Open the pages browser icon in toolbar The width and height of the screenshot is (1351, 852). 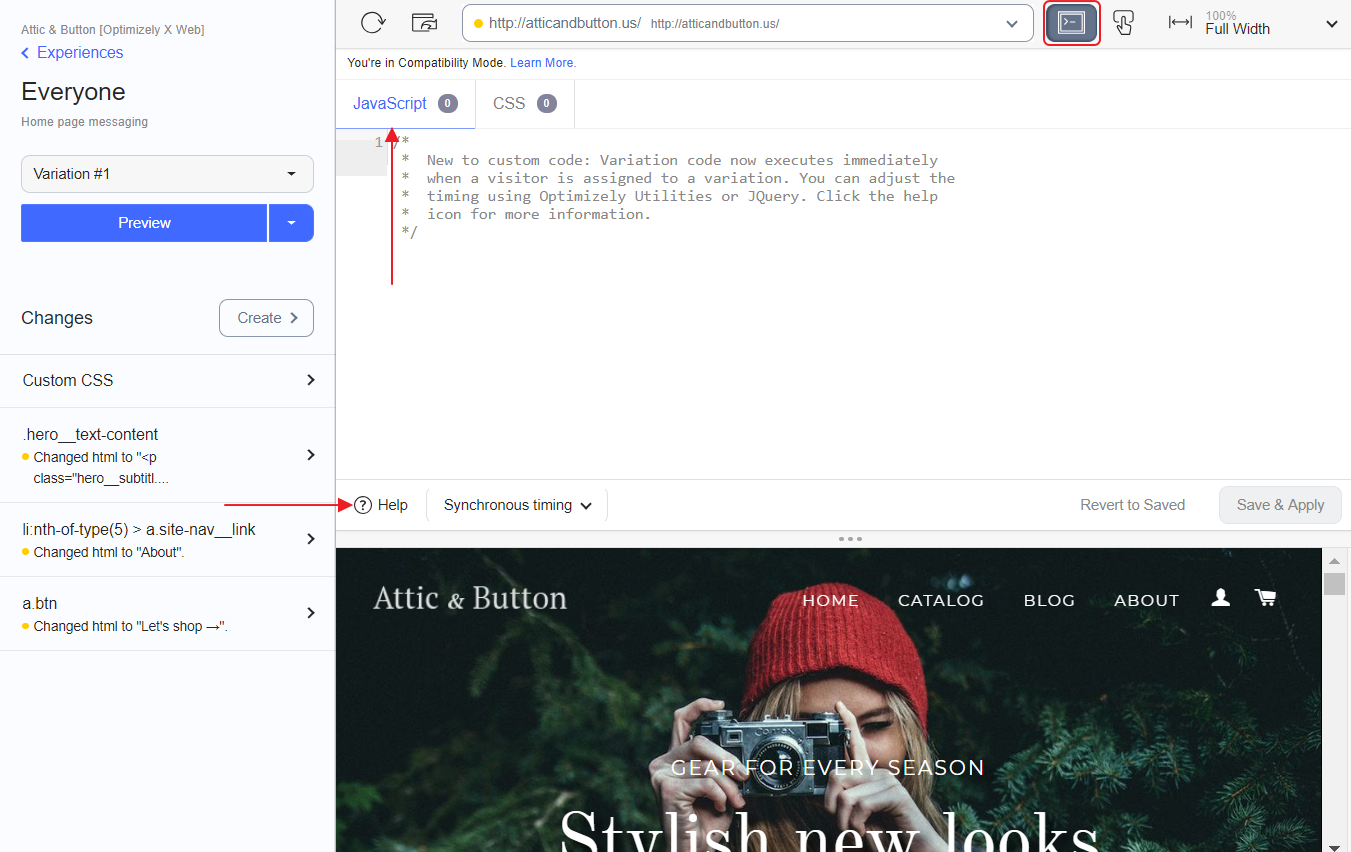point(425,23)
